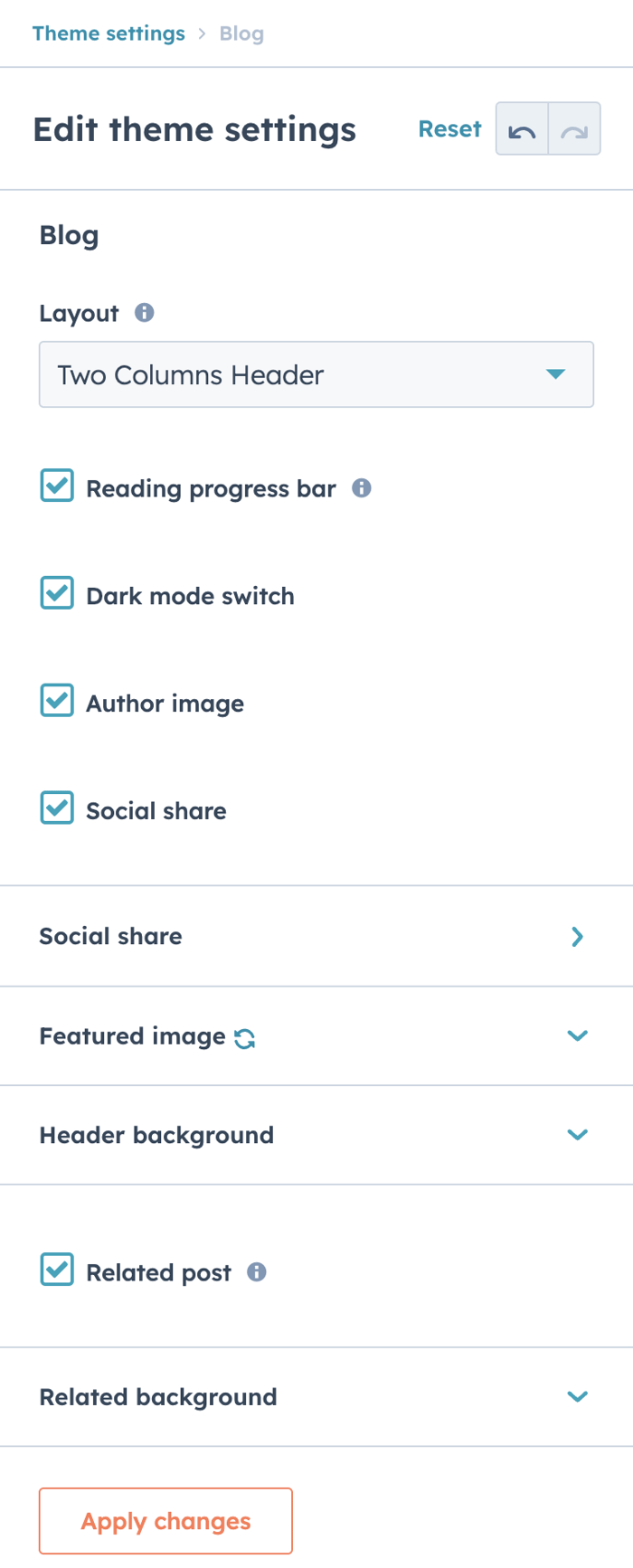Viewport: 633px width, 1568px height.
Task: Click the Apply changes button
Action: click(165, 1521)
